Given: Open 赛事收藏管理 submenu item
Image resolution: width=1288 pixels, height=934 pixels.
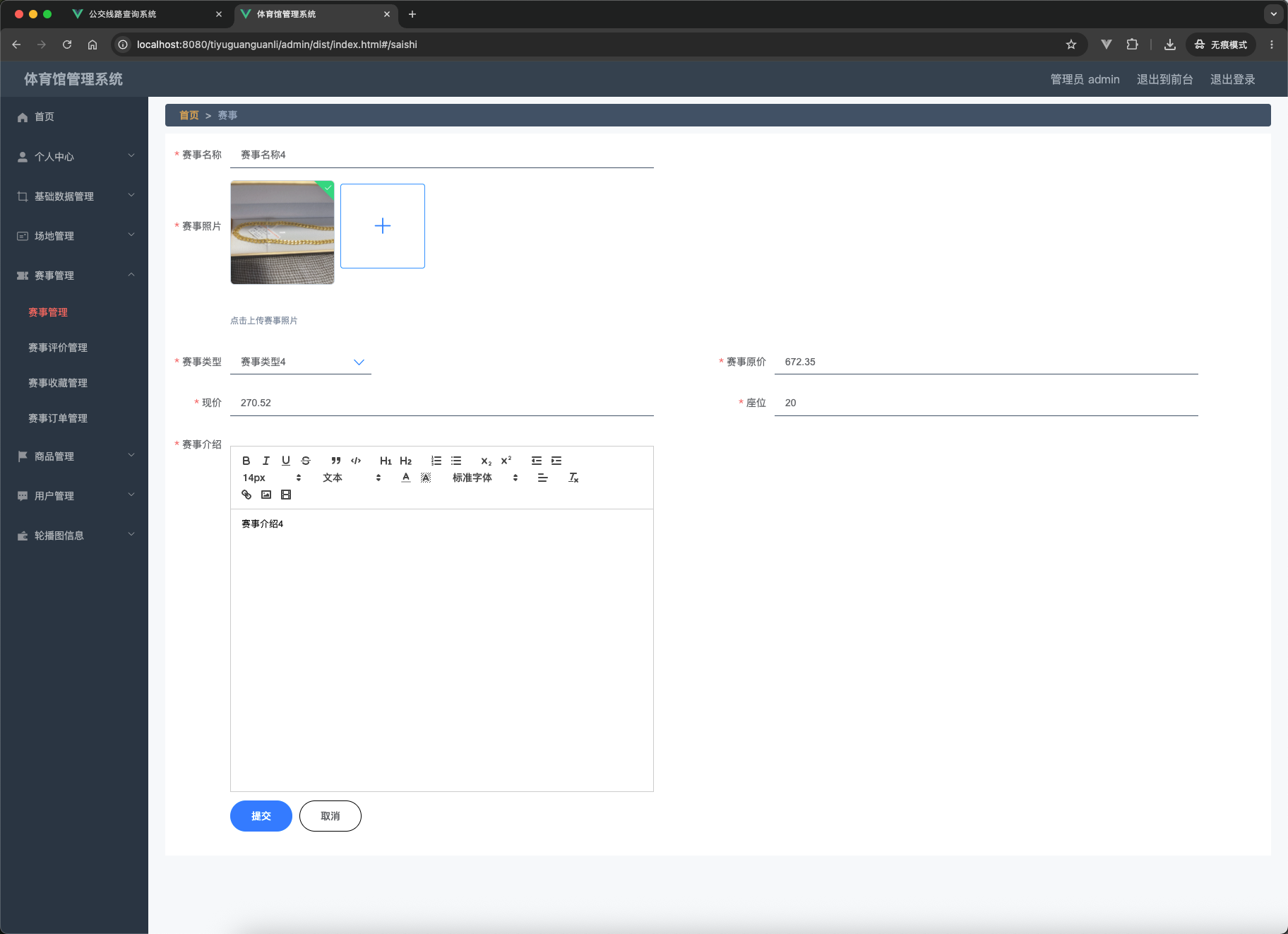Looking at the screenshot, I should coord(58,383).
